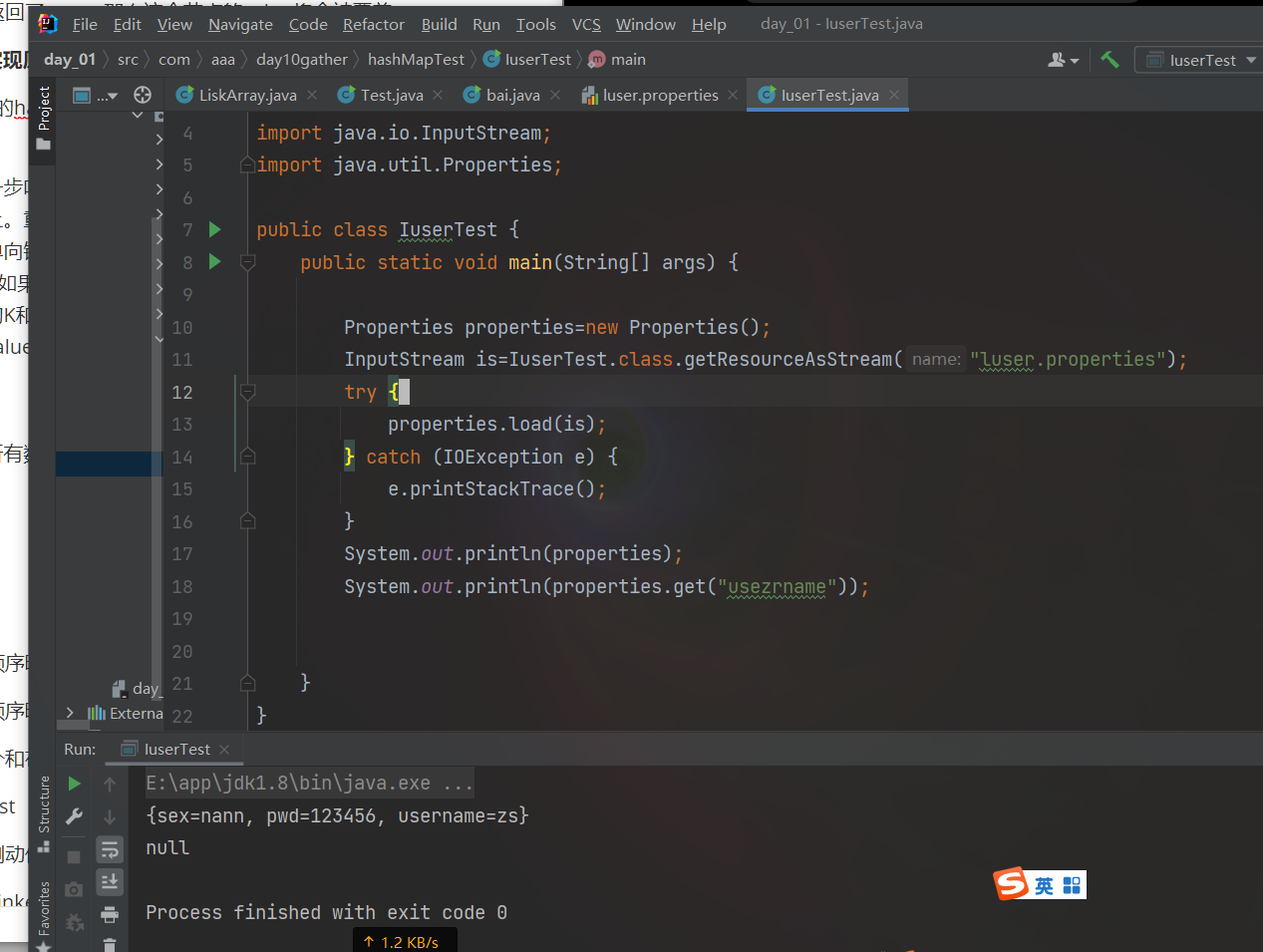Image resolution: width=1263 pixels, height=952 pixels.
Task: Click line number 12 in gutter
Action: (x=181, y=392)
